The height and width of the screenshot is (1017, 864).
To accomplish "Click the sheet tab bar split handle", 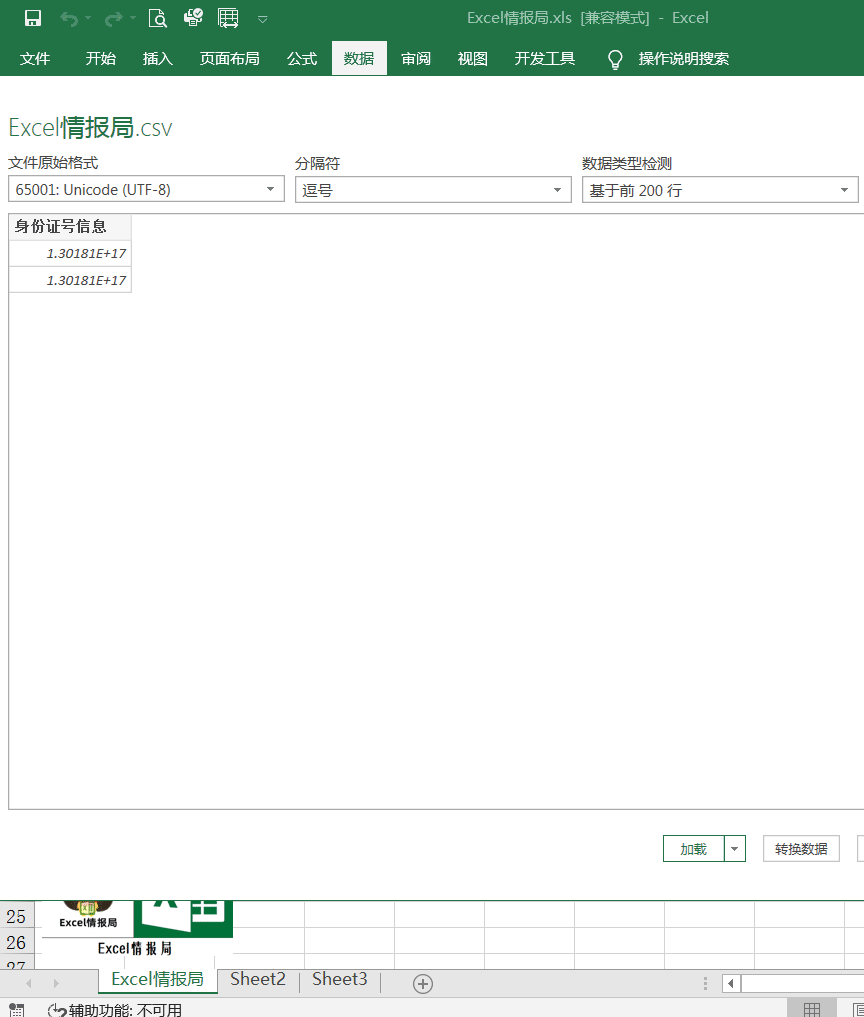I will point(705,983).
